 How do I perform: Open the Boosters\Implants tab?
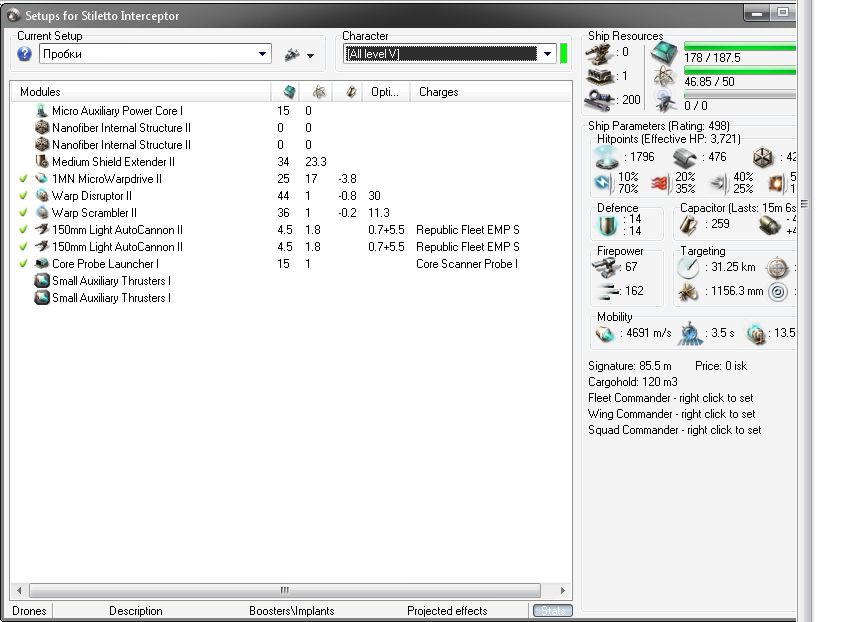[292, 611]
